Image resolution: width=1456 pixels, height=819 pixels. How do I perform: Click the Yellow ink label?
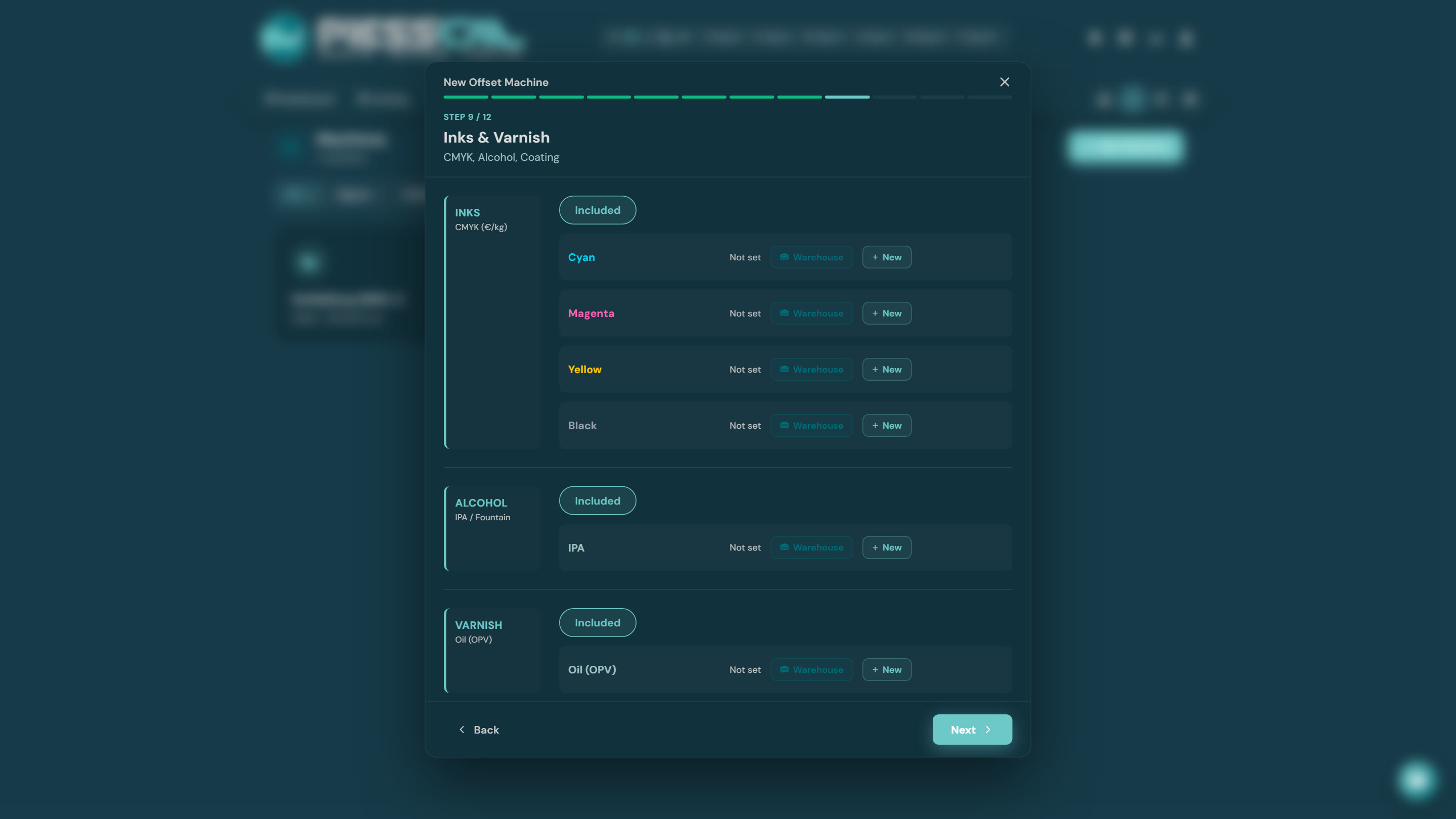tap(584, 369)
